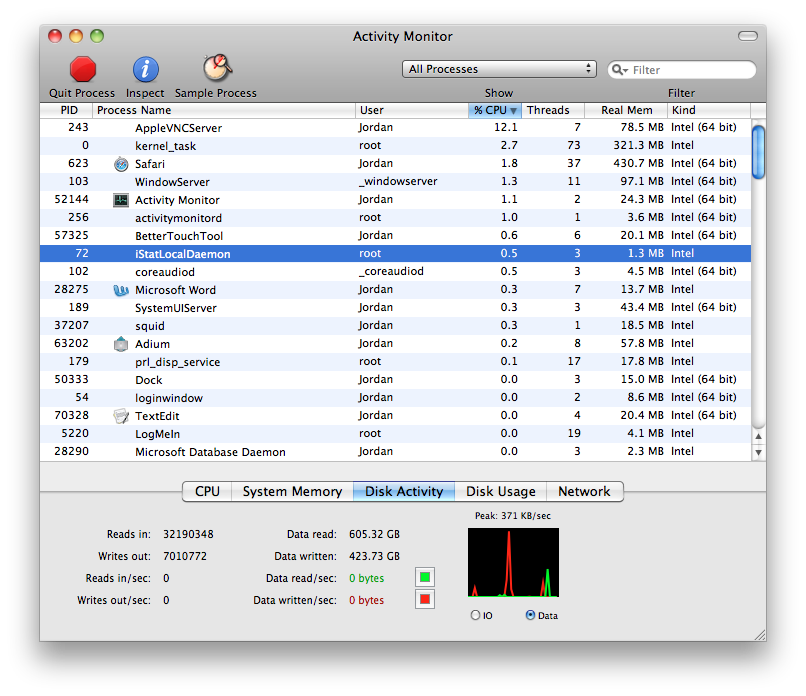
Task: Click the Safari 430.7 MB memory cell
Action: [638, 163]
